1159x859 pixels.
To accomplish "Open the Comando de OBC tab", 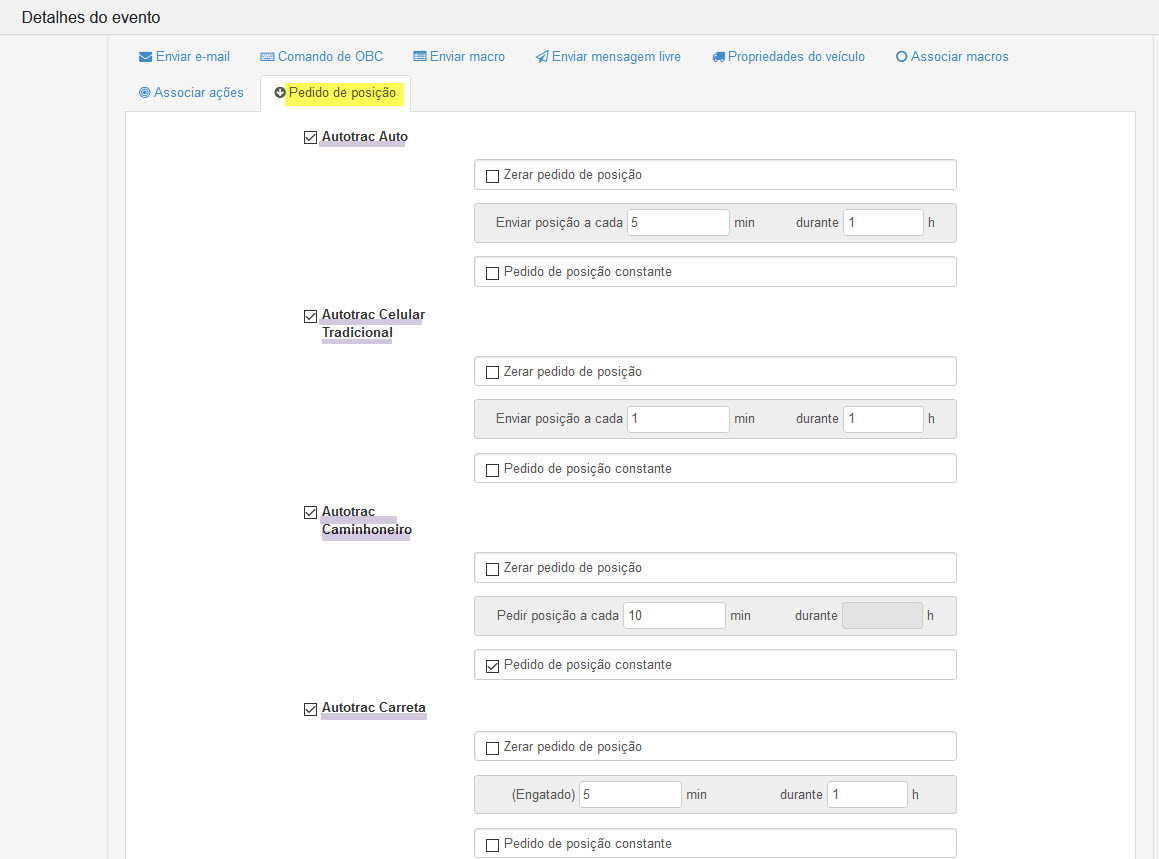I will [322, 57].
